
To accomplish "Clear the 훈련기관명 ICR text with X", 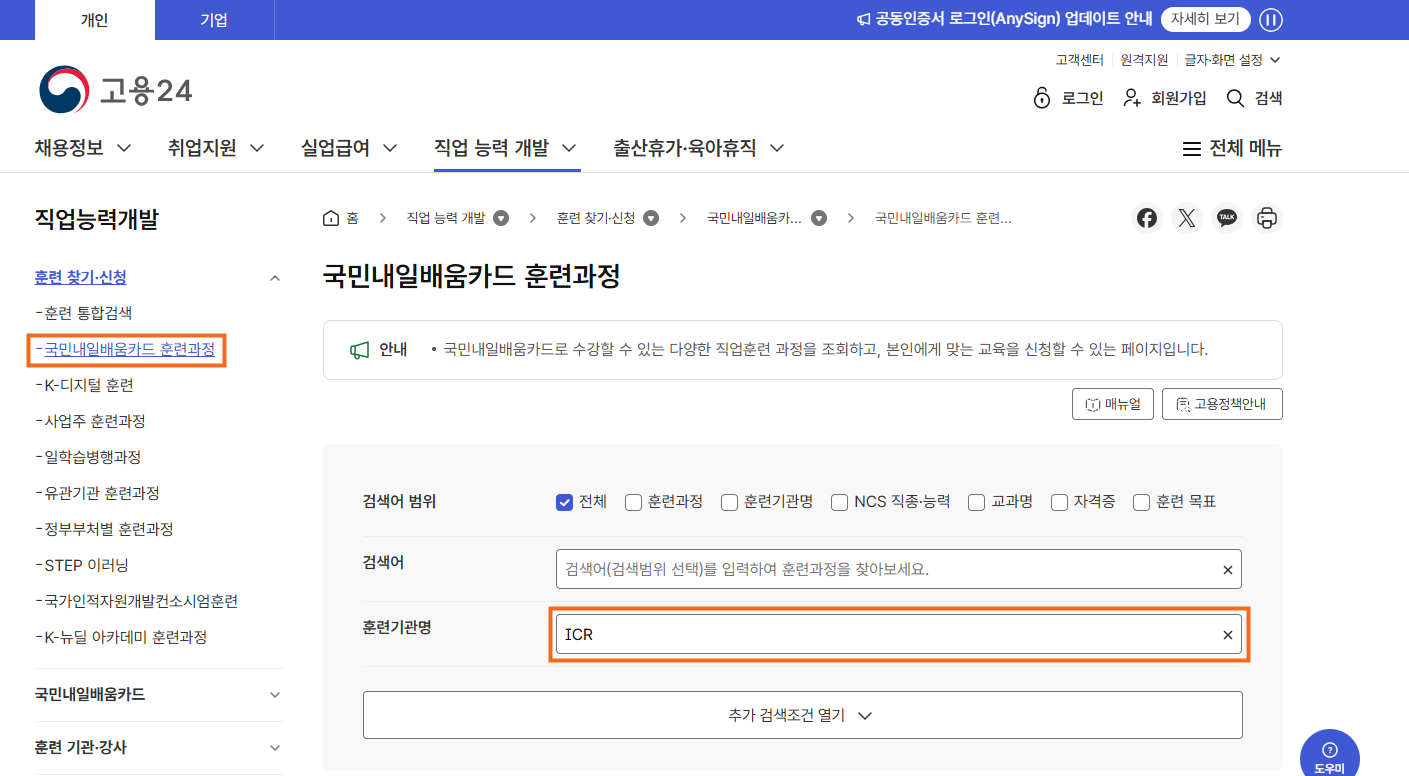I will tap(1228, 635).
